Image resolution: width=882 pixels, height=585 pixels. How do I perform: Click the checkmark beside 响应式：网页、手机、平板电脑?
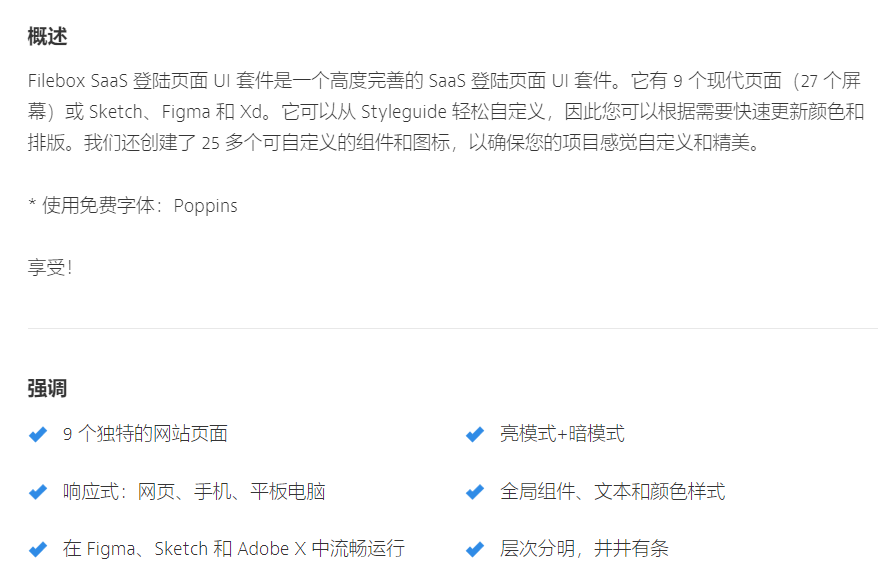click(x=38, y=492)
